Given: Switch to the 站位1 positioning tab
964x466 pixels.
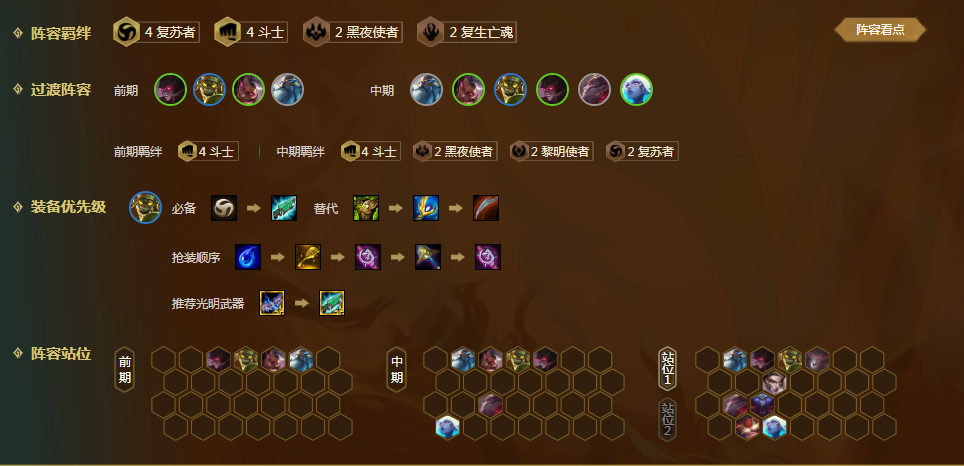Looking at the screenshot, I should (668, 369).
